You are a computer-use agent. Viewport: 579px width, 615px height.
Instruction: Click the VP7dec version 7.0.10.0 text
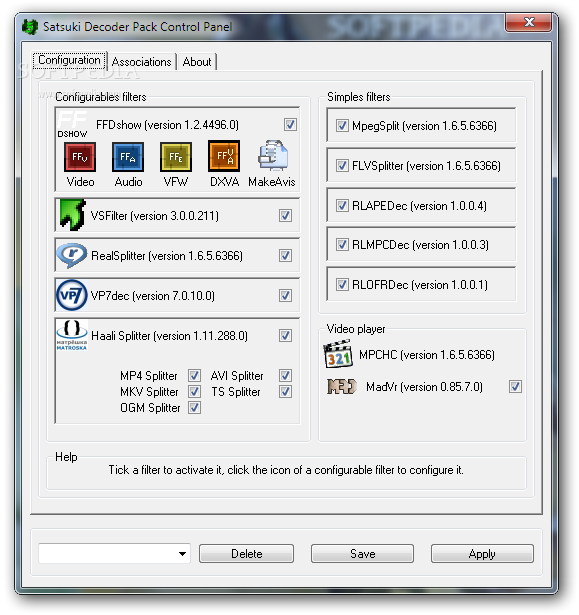pos(153,296)
